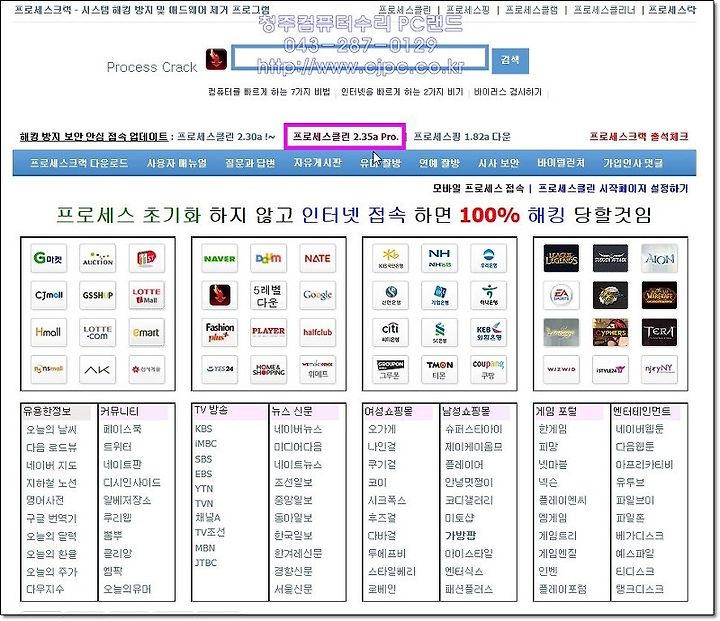720x621 pixels.
Task: Open the citi bank icon
Action: [x=390, y=332]
